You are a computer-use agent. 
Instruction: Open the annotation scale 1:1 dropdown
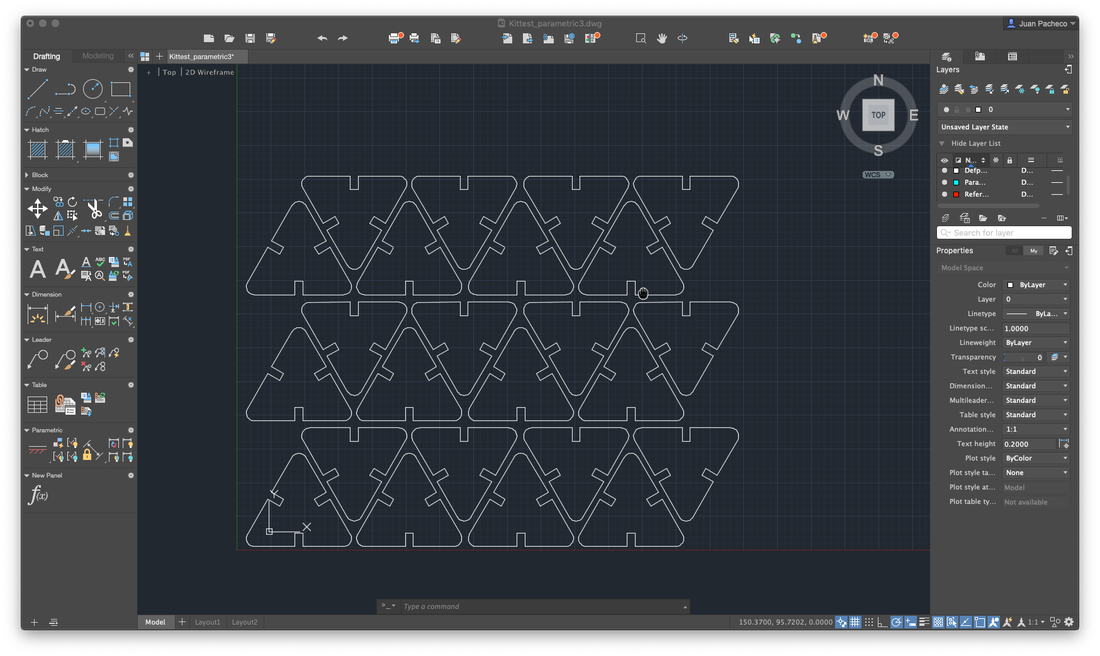click(x=1036, y=429)
